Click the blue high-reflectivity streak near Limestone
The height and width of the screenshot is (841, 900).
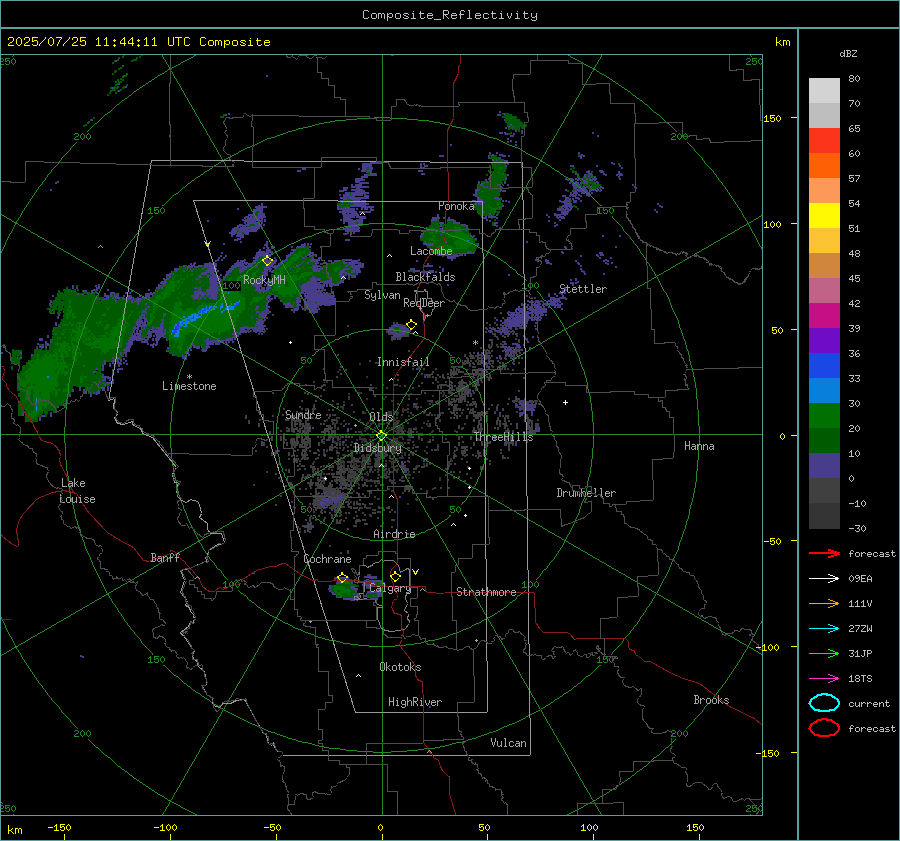tap(204, 317)
